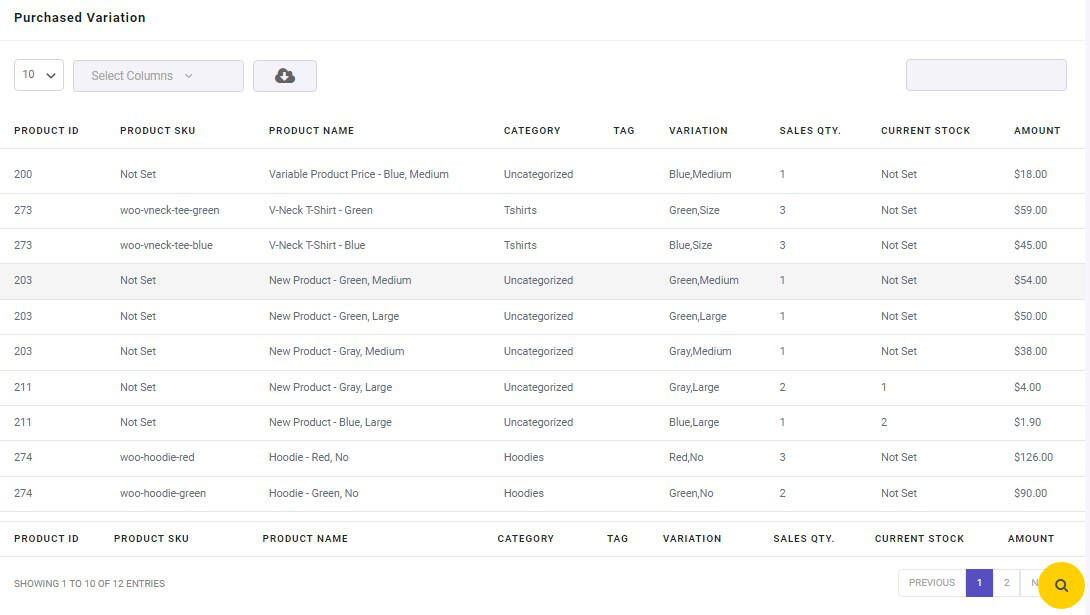Click the search input field

click(x=985, y=74)
